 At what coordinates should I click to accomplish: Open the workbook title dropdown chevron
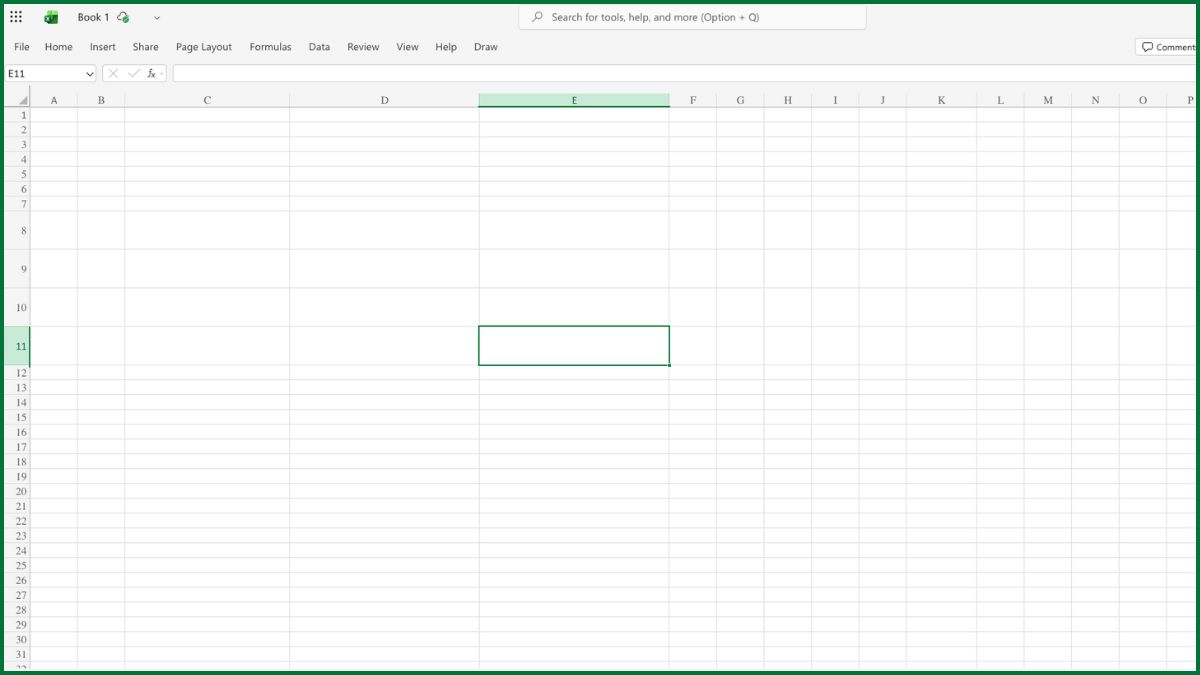(x=156, y=17)
